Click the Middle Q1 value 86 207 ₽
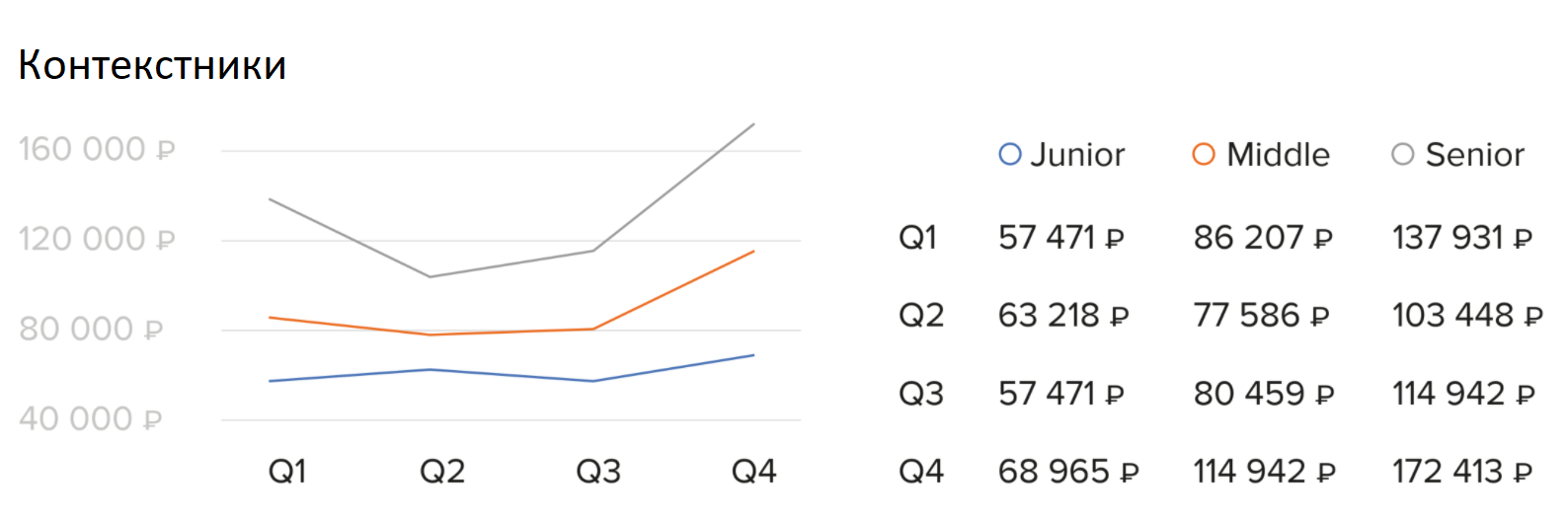Image resolution: width=1568 pixels, height=521 pixels. [1262, 238]
